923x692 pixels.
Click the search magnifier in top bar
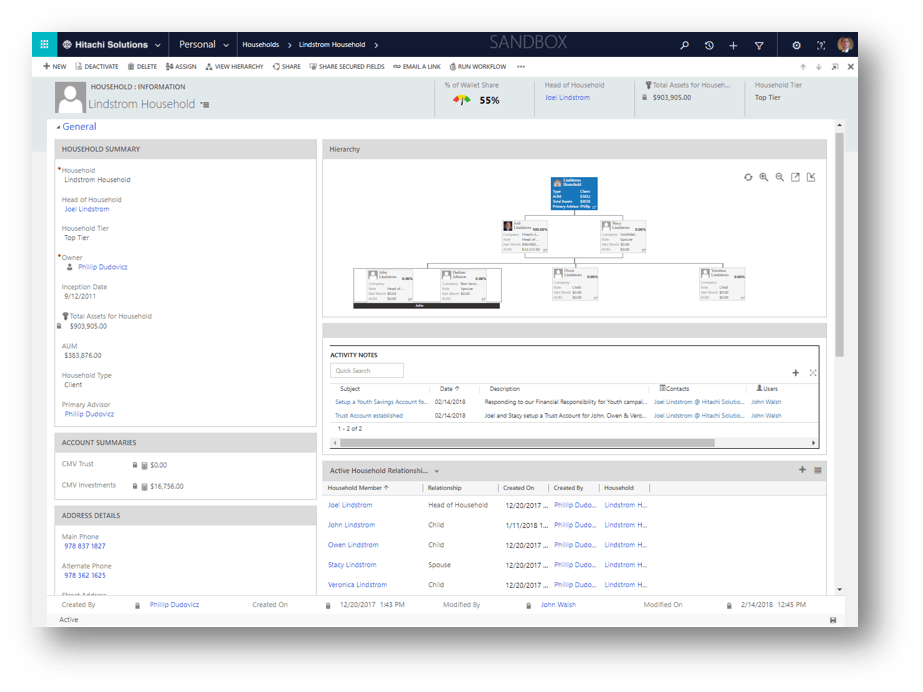click(x=684, y=45)
